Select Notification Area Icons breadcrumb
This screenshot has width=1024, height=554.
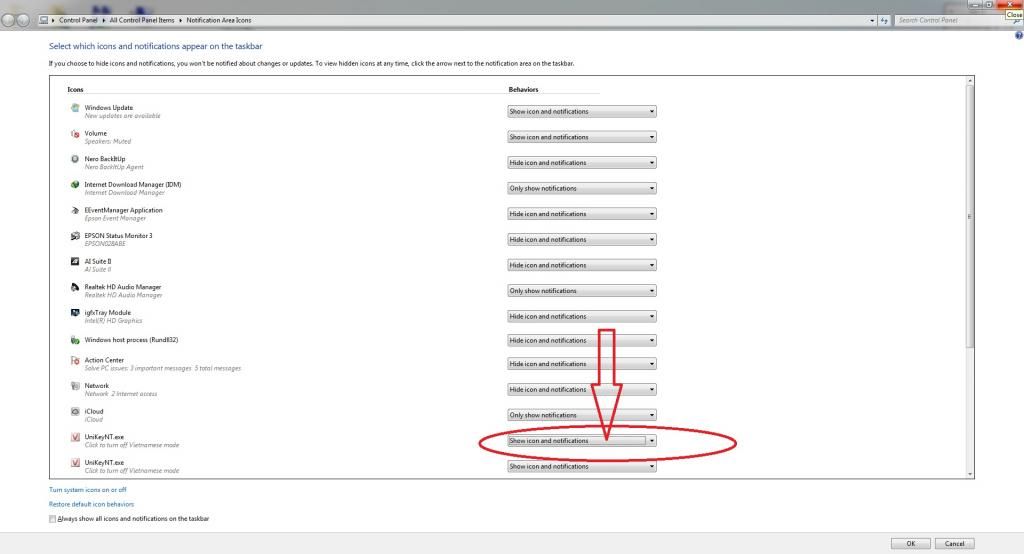click(x=219, y=20)
